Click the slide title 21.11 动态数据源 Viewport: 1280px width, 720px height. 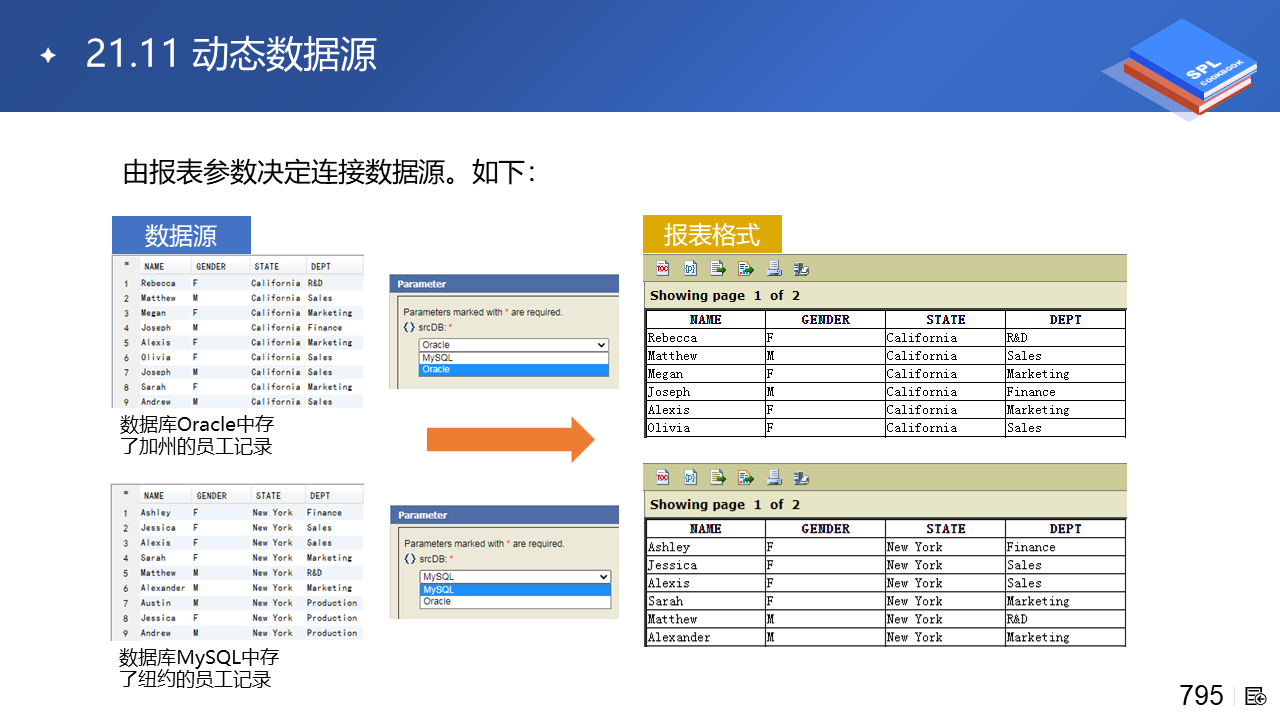[x=231, y=54]
